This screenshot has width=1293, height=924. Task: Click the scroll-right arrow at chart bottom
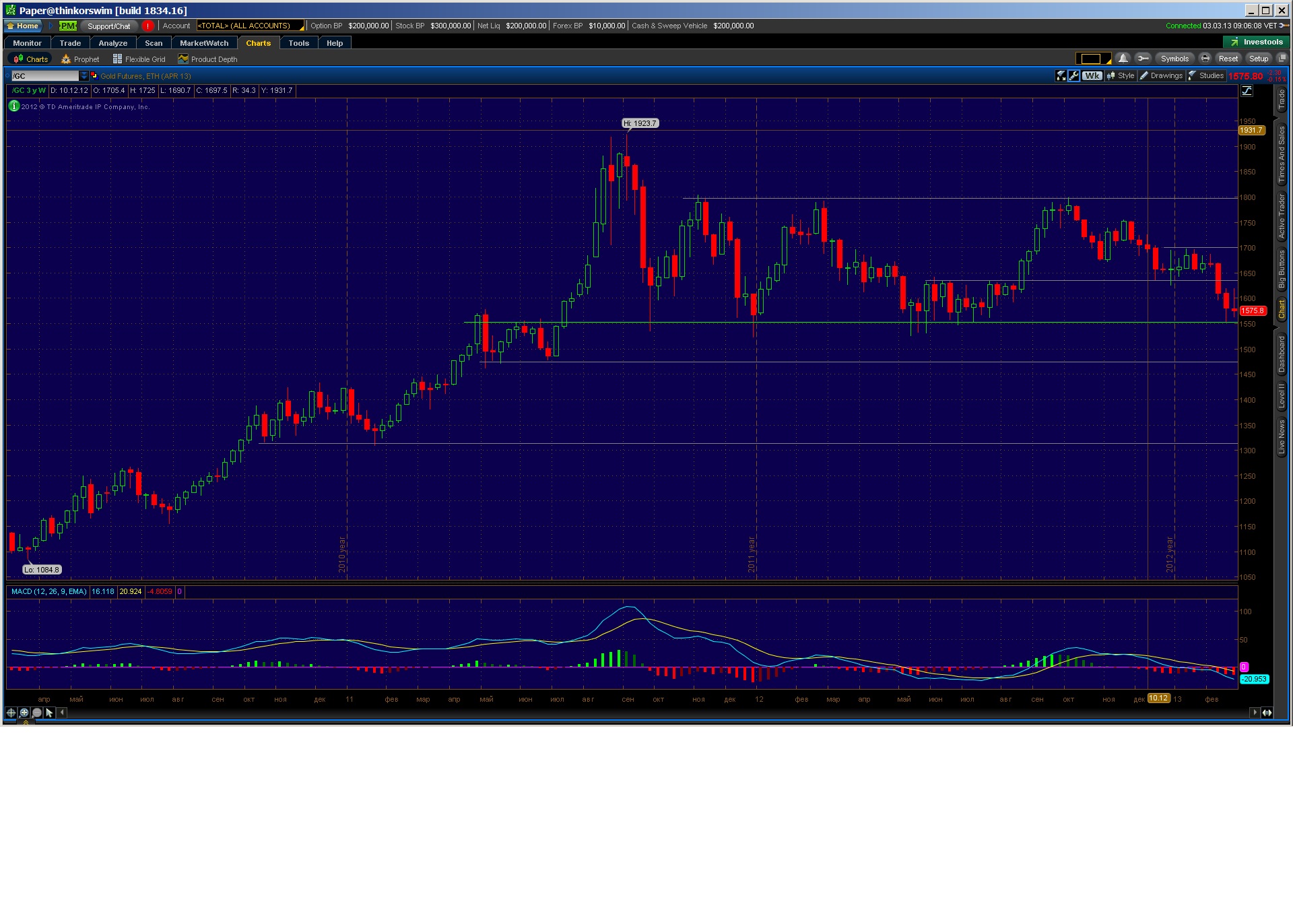coord(1255,713)
